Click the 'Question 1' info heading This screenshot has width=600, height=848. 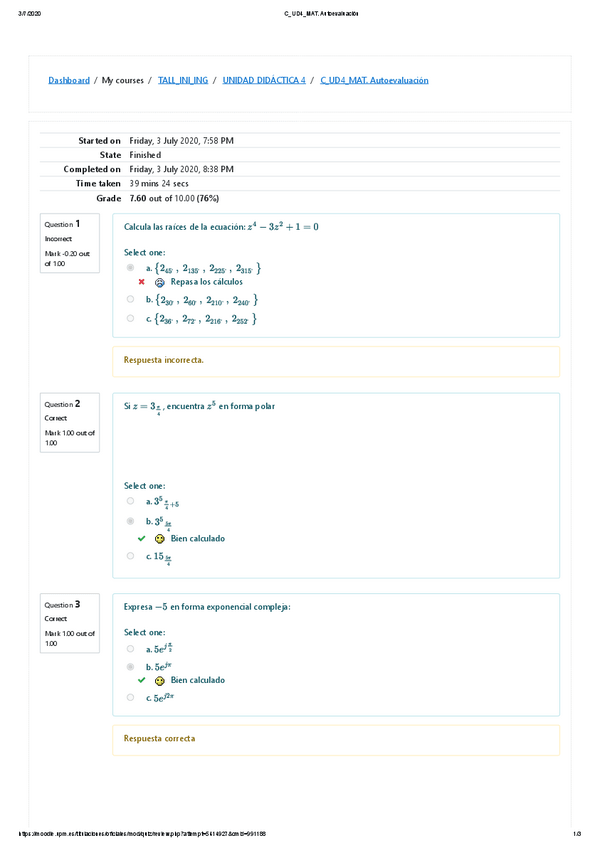pos(62,224)
